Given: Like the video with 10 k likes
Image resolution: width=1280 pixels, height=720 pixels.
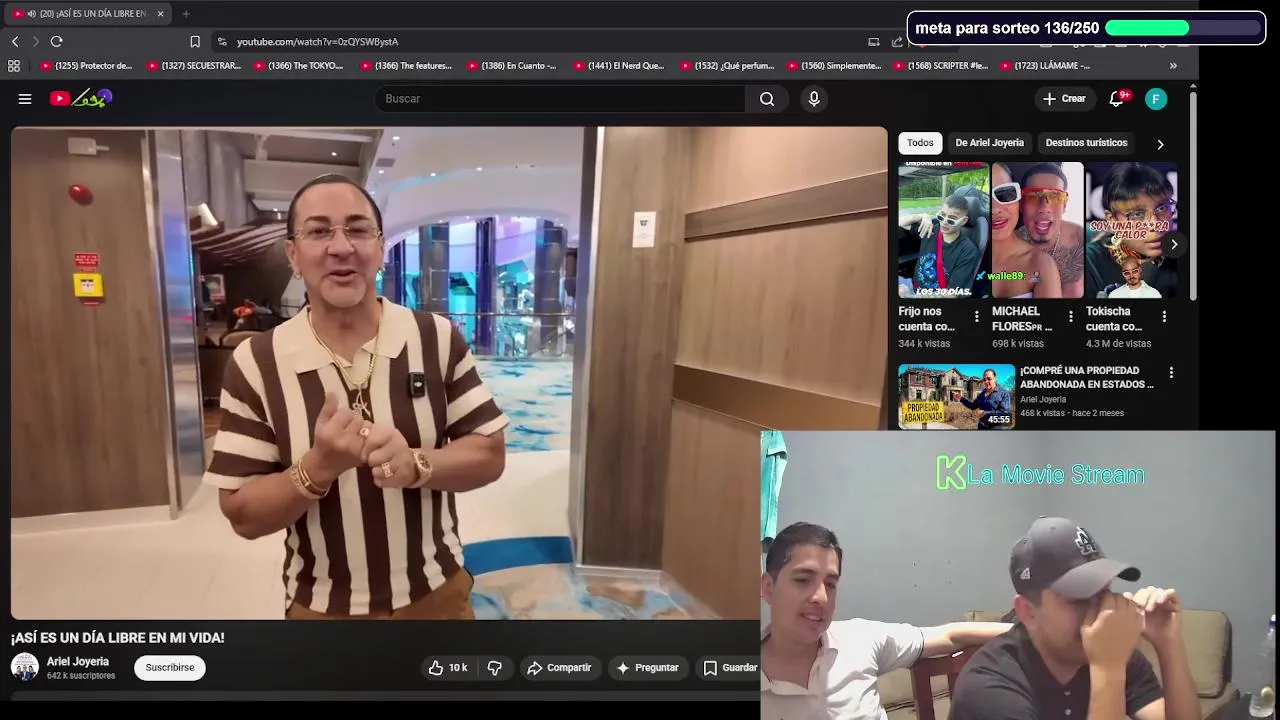Looking at the screenshot, I should 448,667.
